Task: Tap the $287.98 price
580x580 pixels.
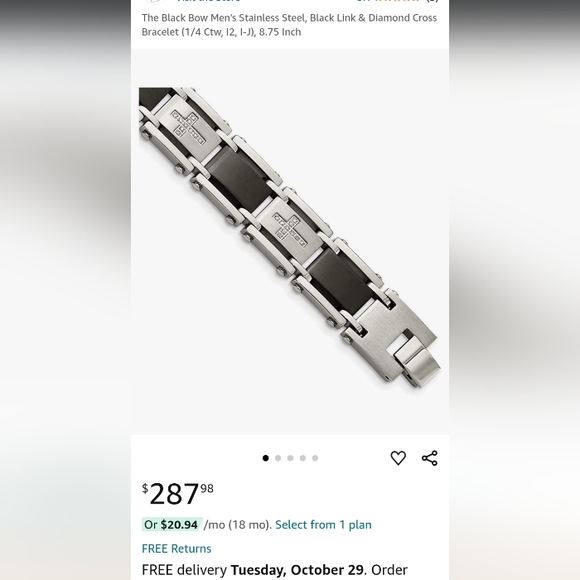Action: (178, 493)
